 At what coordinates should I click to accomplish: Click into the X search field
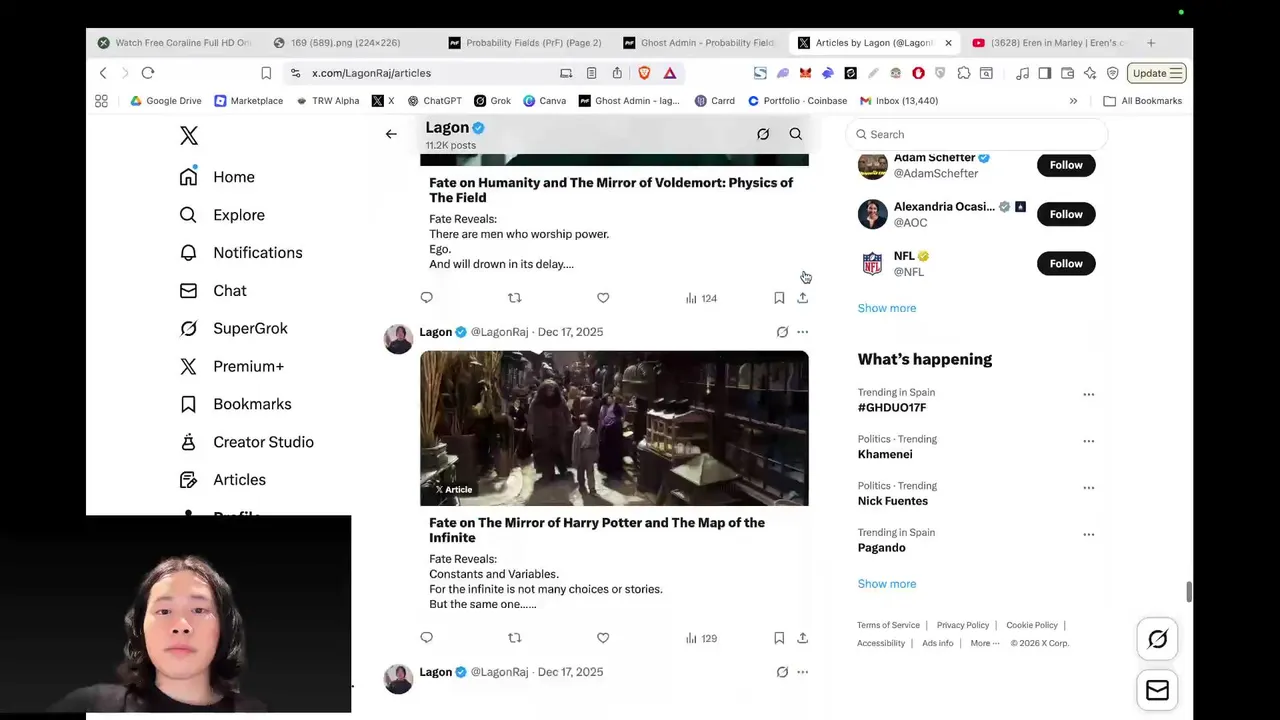[977, 134]
